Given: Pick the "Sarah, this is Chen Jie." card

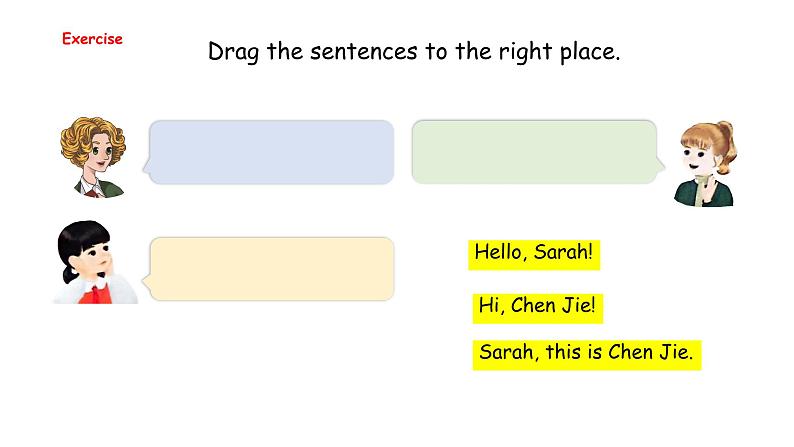Looking at the screenshot, I should 587,355.
